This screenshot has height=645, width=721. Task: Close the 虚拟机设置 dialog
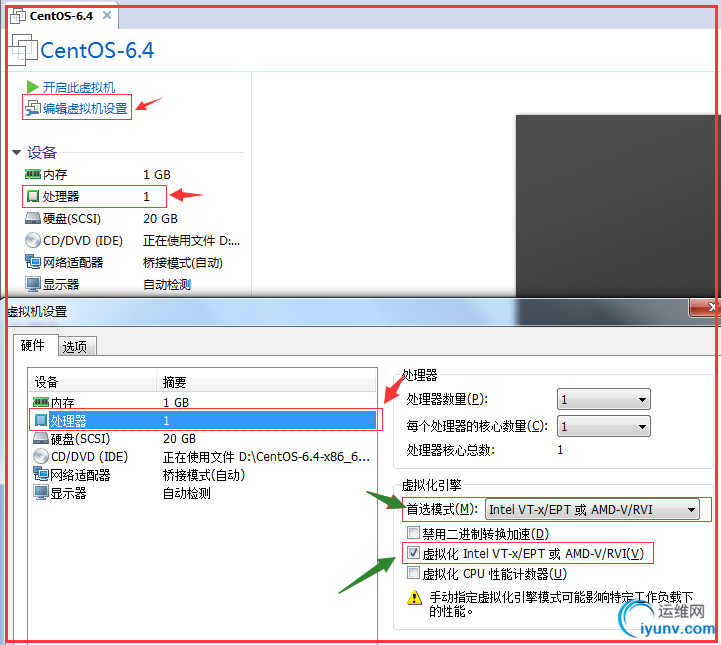tap(706, 307)
